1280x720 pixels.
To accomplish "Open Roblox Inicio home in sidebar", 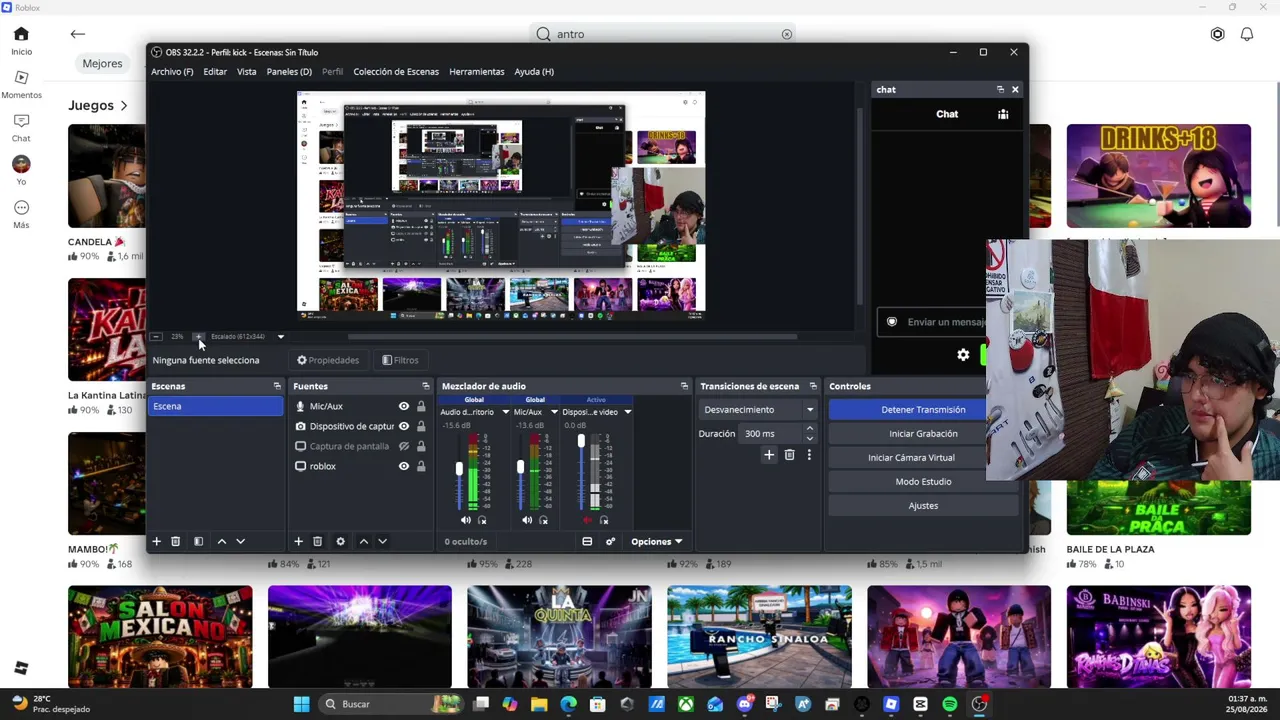I will [21, 40].
